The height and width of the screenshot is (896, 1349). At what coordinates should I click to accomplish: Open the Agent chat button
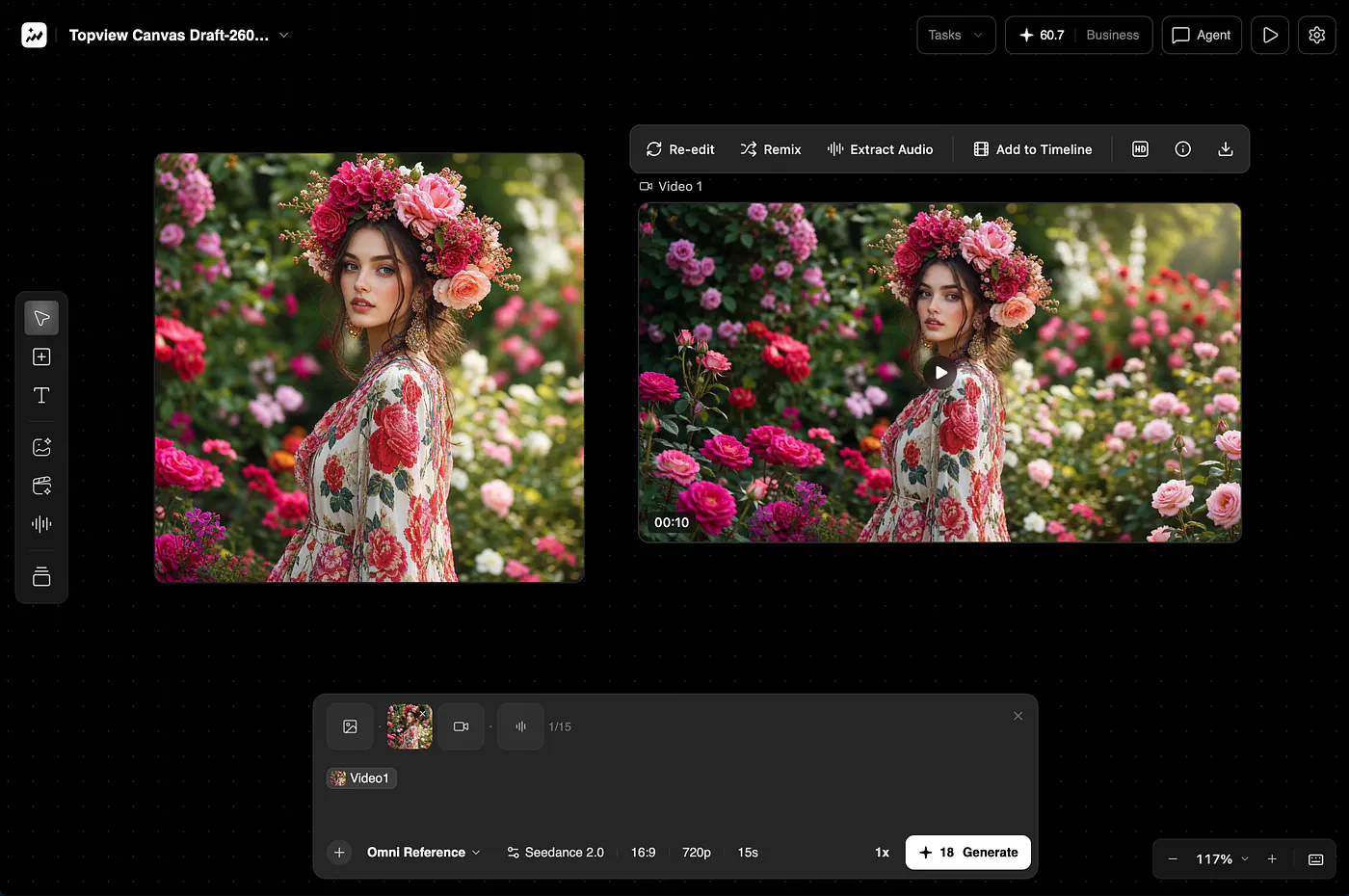point(1202,35)
